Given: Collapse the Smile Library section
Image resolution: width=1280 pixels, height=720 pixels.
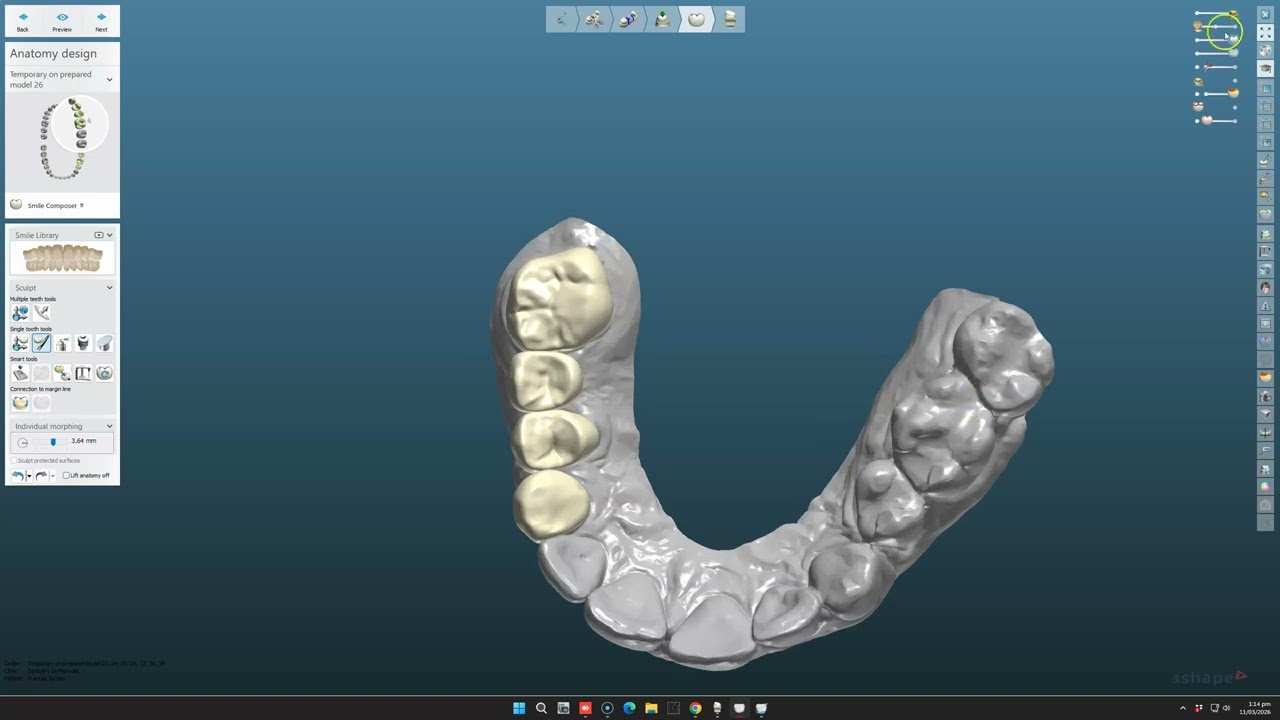Looking at the screenshot, I should pos(109,235).
